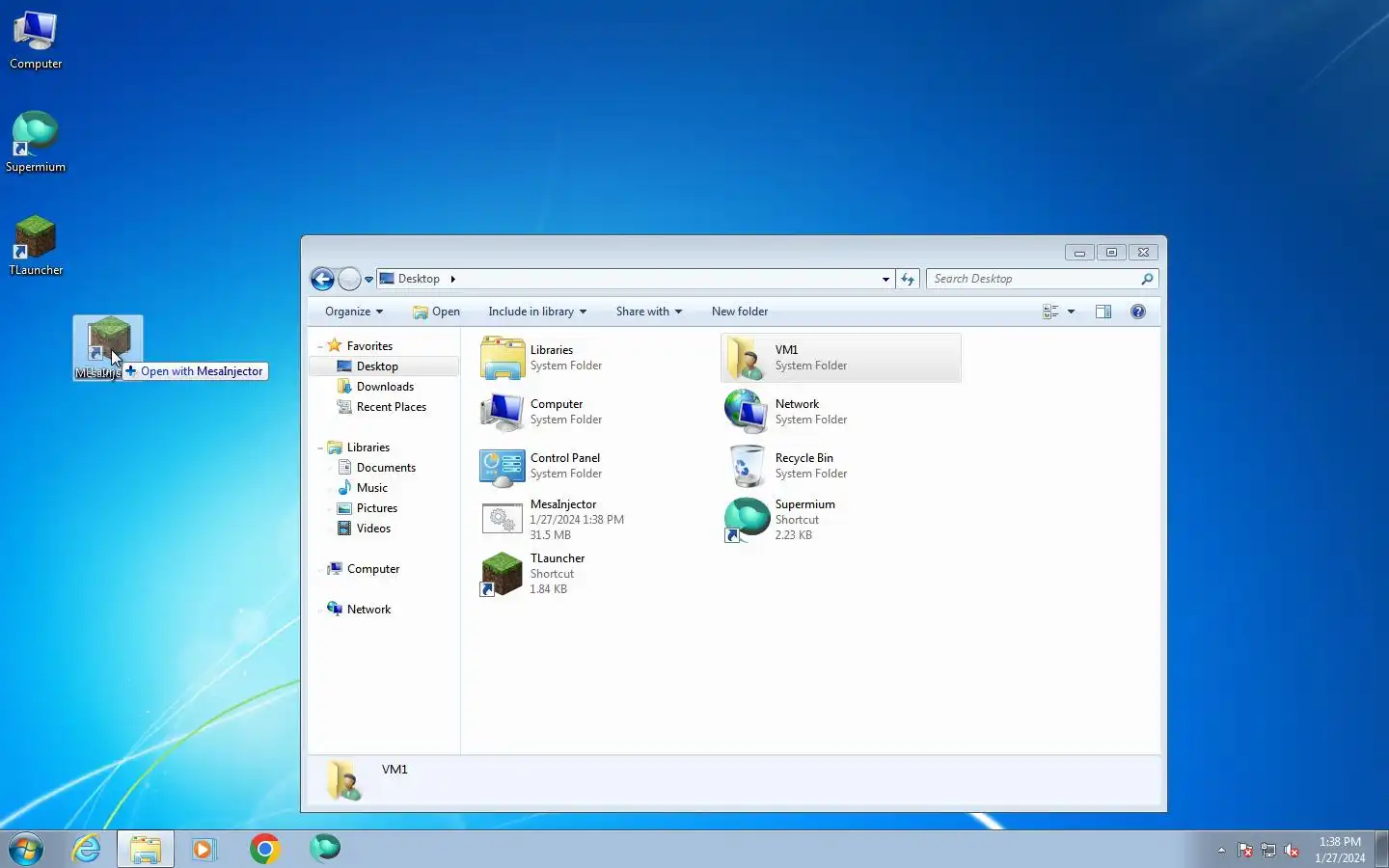The width and height of the screenshot is (1389, 868).
Task: Click the search magnifier icon
Action: (1147, 279)
